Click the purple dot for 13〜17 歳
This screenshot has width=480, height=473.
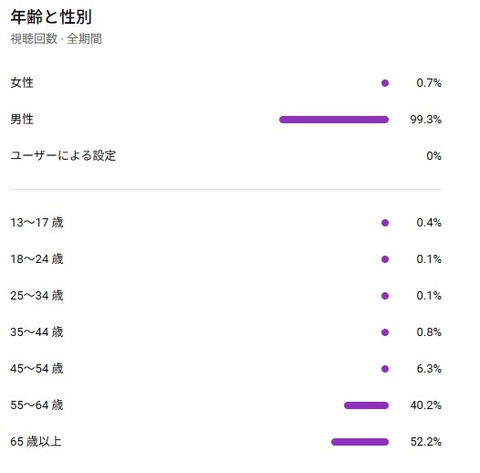click(385, 223)
